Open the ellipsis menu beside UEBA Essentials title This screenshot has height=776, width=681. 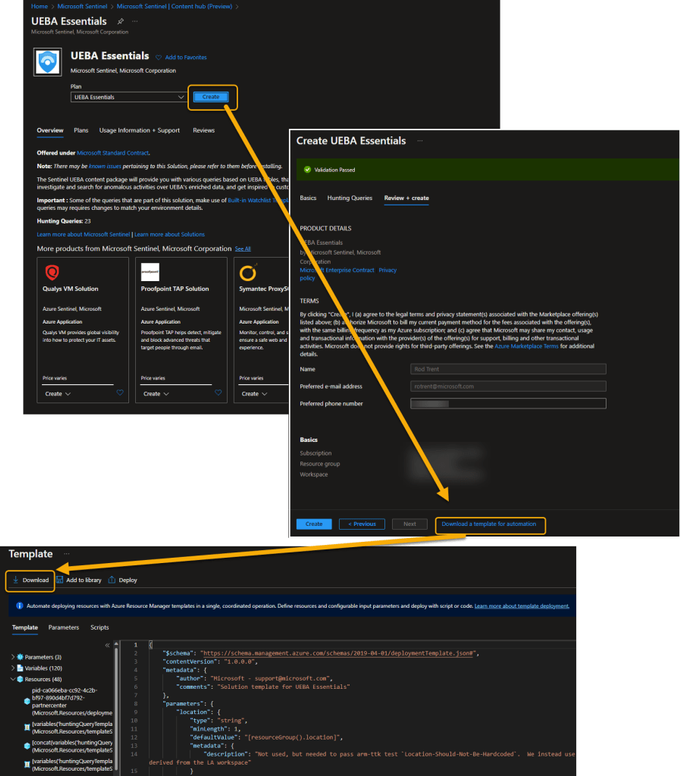point(135,21)
